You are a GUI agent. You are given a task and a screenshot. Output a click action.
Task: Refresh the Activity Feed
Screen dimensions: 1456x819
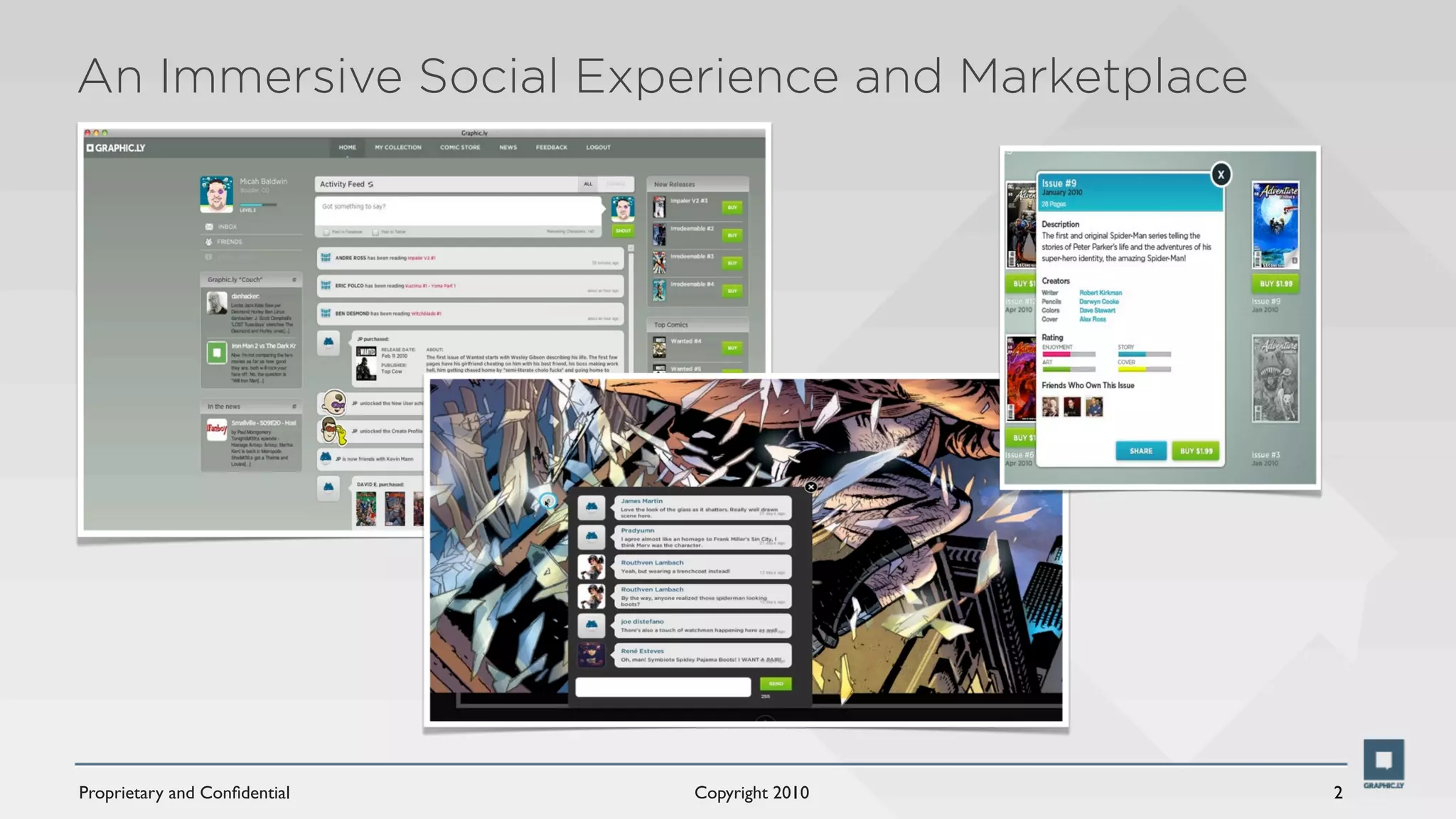370,184
